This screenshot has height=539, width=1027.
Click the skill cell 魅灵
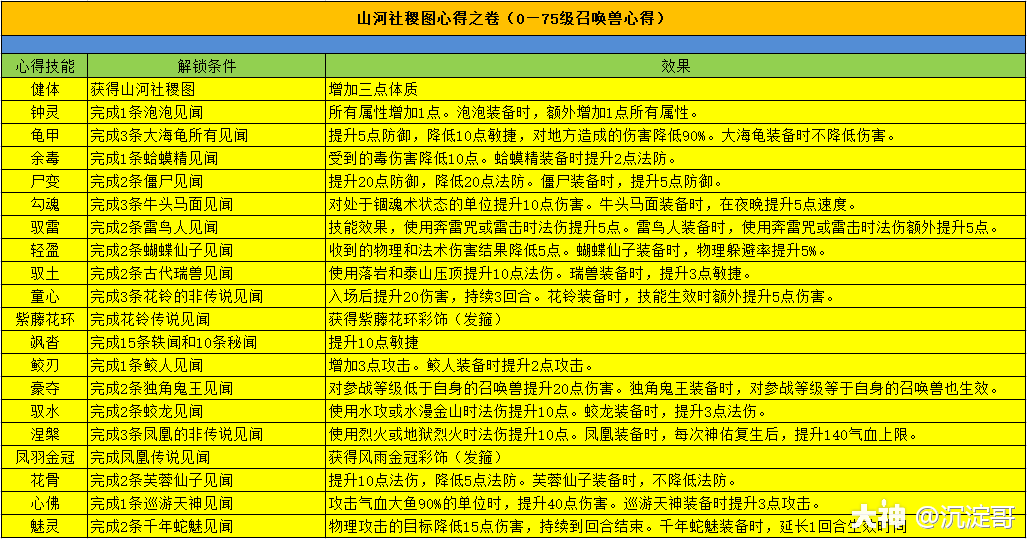point(45,526)
